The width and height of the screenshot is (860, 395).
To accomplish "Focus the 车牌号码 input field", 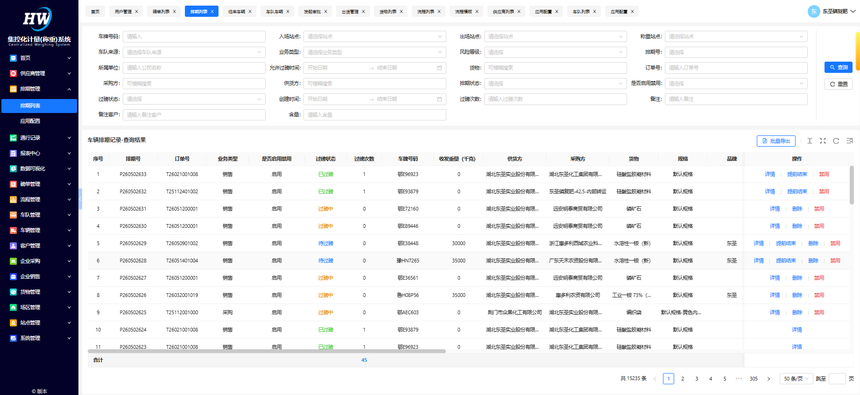I will coord(194,37).
